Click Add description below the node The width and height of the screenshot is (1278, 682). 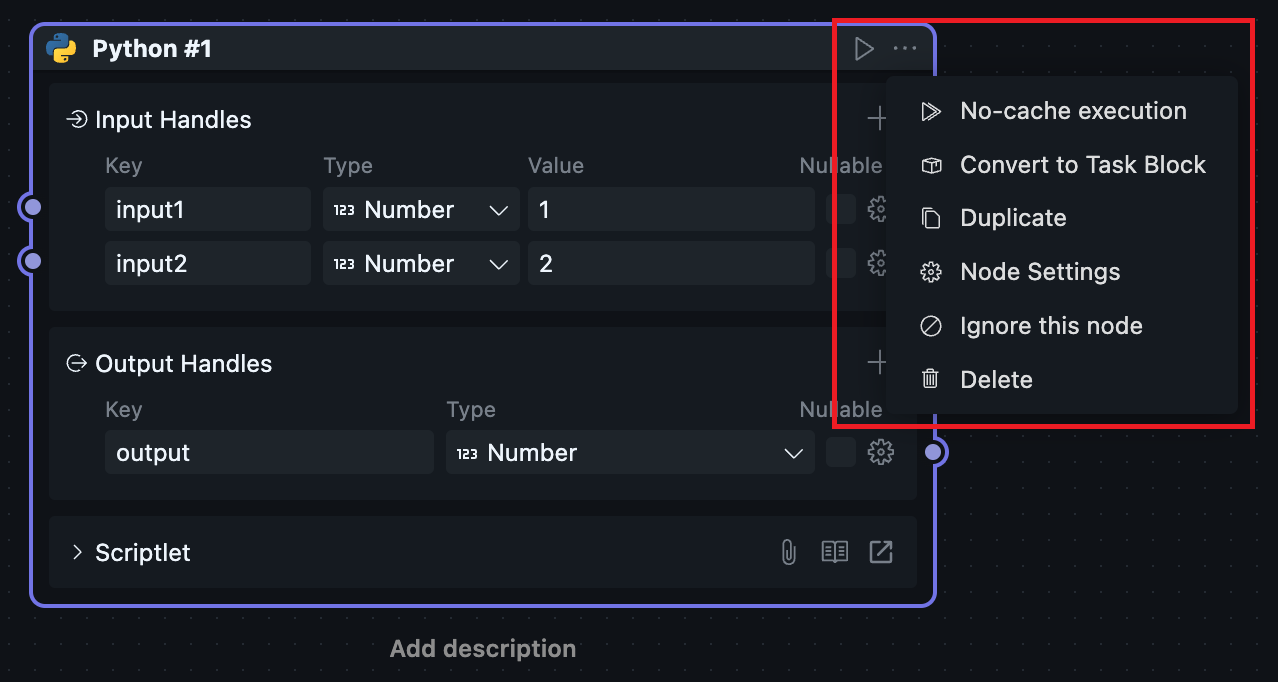tap(483, 649)
